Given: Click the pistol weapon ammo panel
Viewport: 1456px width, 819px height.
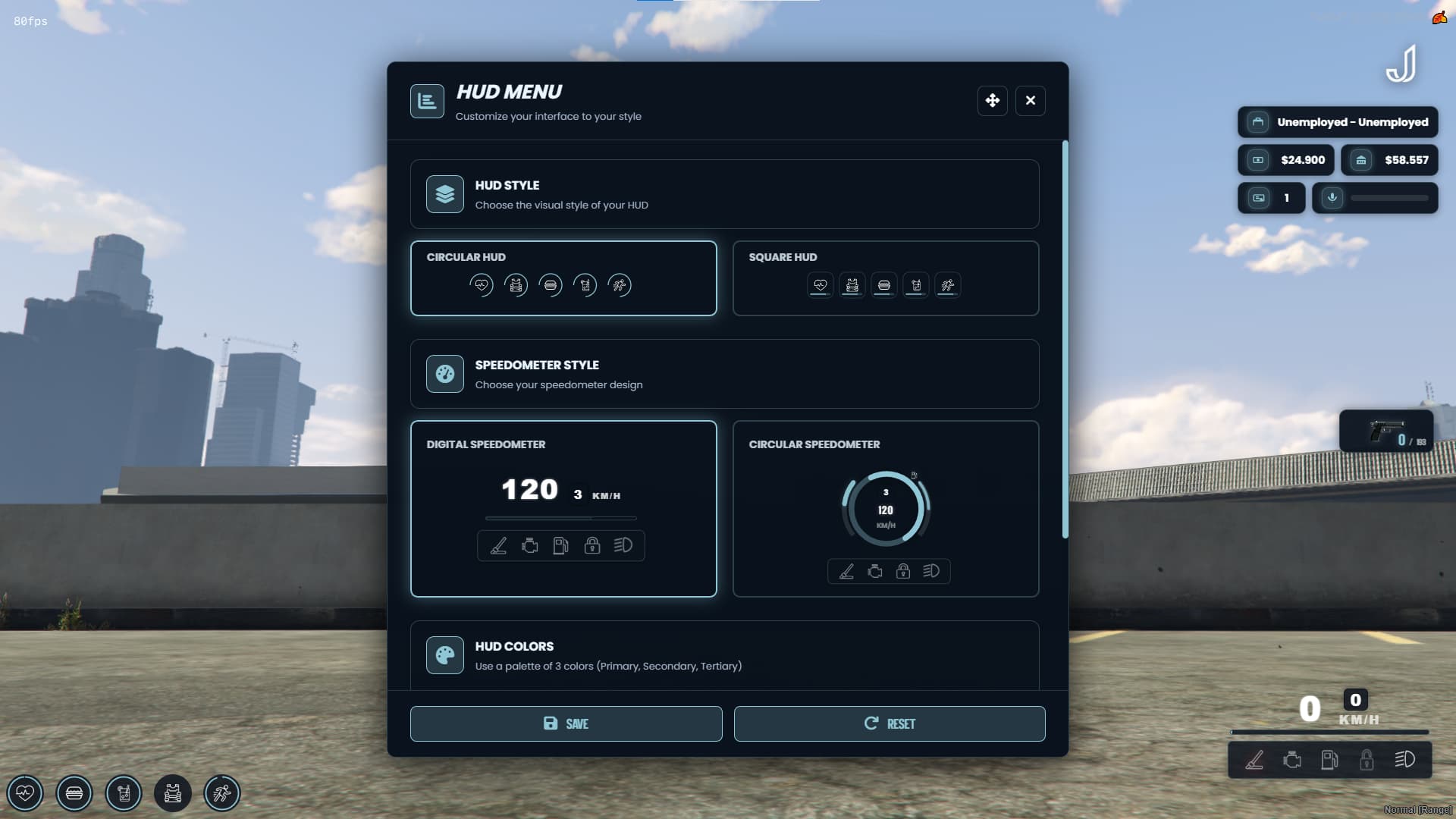Looking at the screenshot, I should [x=1386, y=431].
